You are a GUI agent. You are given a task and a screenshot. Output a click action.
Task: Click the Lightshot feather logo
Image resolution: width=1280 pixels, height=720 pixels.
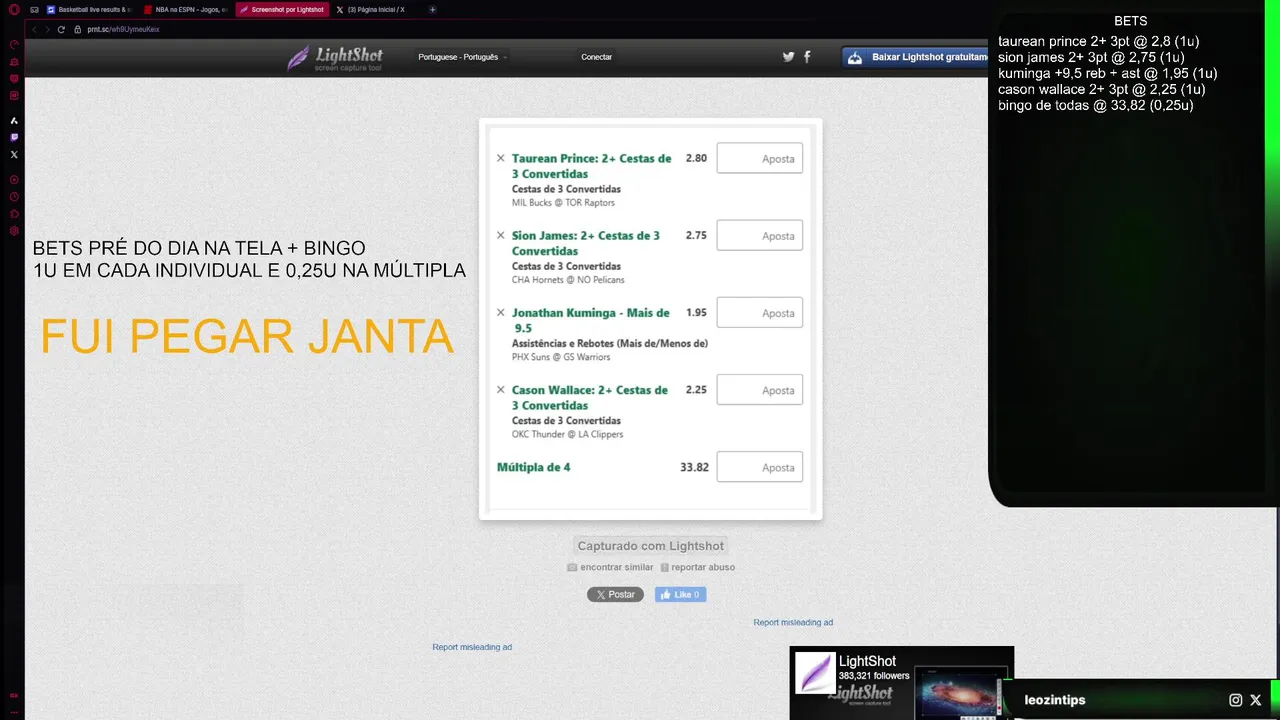pos(334,58)
